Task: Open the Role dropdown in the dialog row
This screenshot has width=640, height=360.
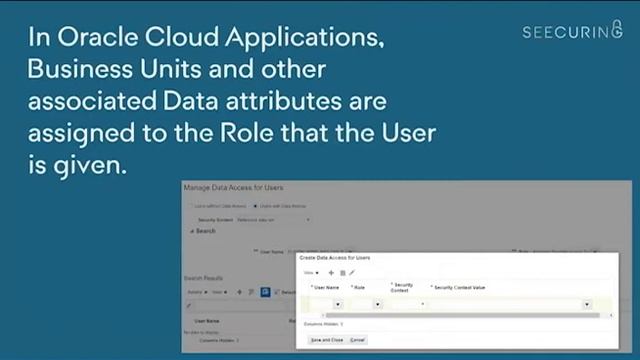Action: (x=378, y=304)
